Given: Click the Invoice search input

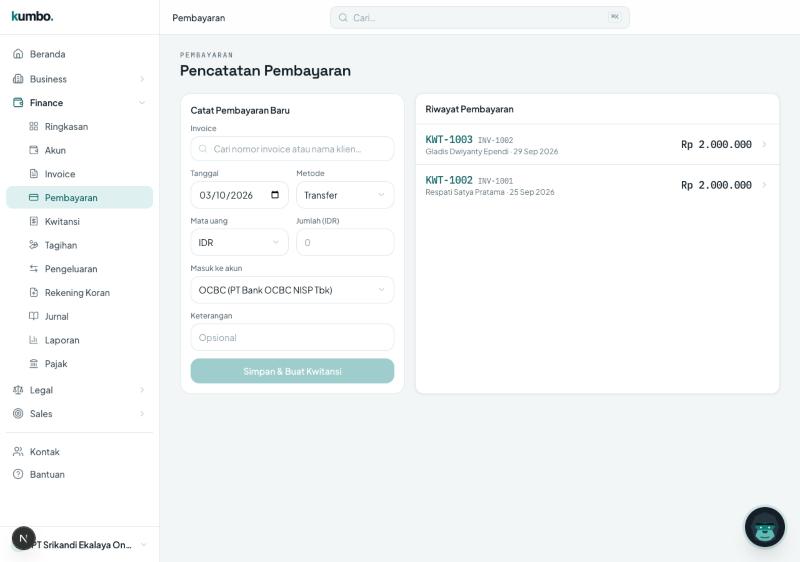Looking at the screenshot, I should coord(292,149).
